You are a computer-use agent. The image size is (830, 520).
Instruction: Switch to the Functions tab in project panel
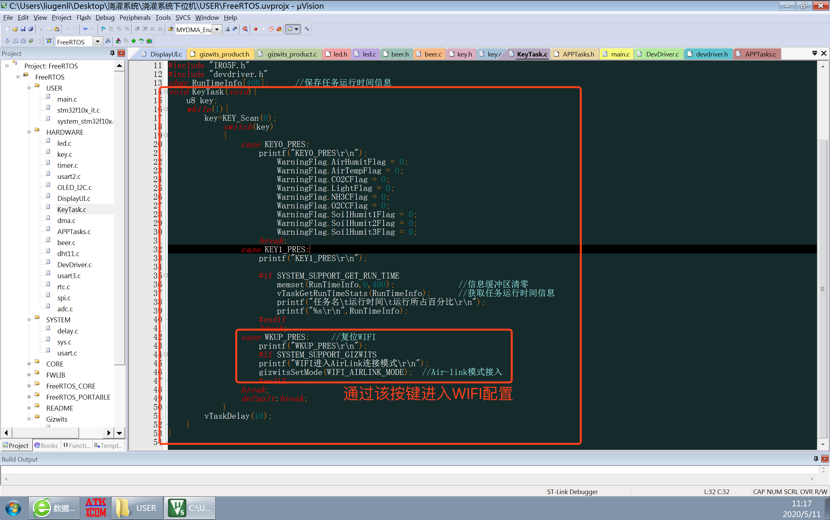tap(77, 445)
